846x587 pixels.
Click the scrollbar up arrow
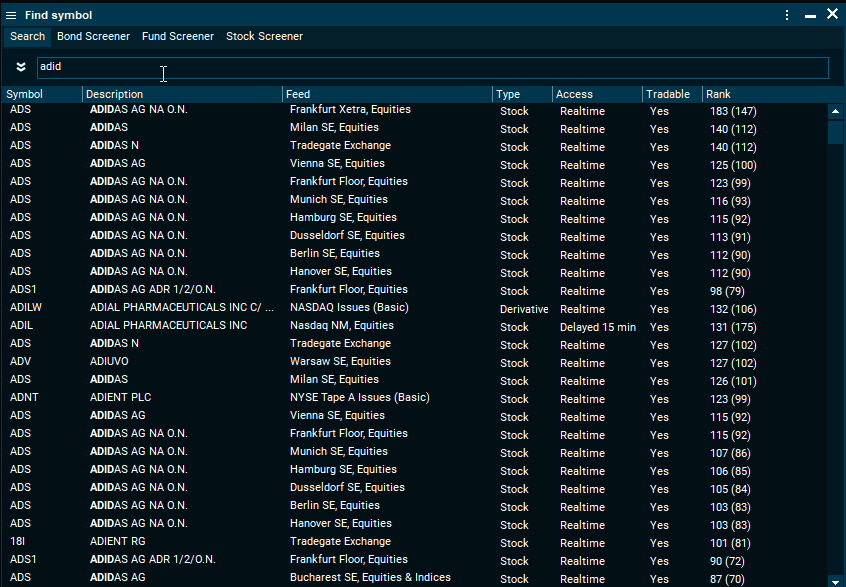click(x=835, y=111)
